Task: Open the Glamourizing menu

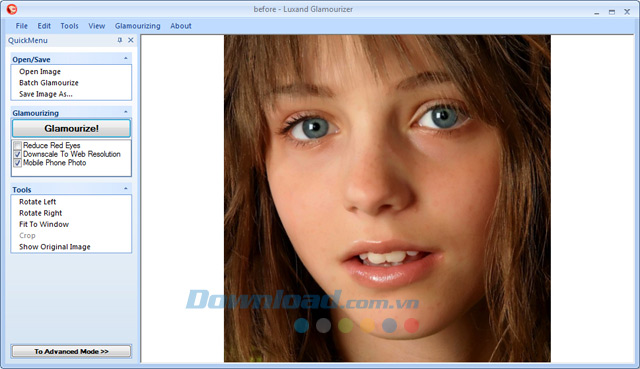Action: 138,26
